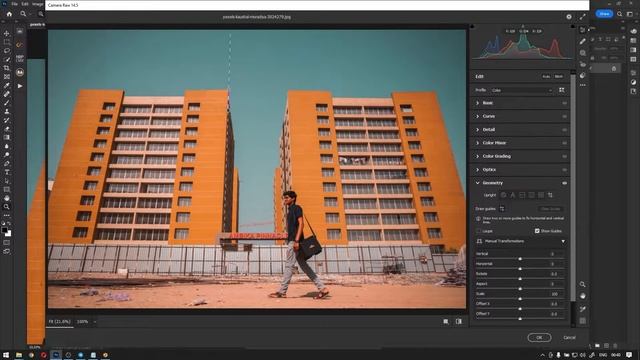Toggle the Camera Raw grid overlay icon

582,321
